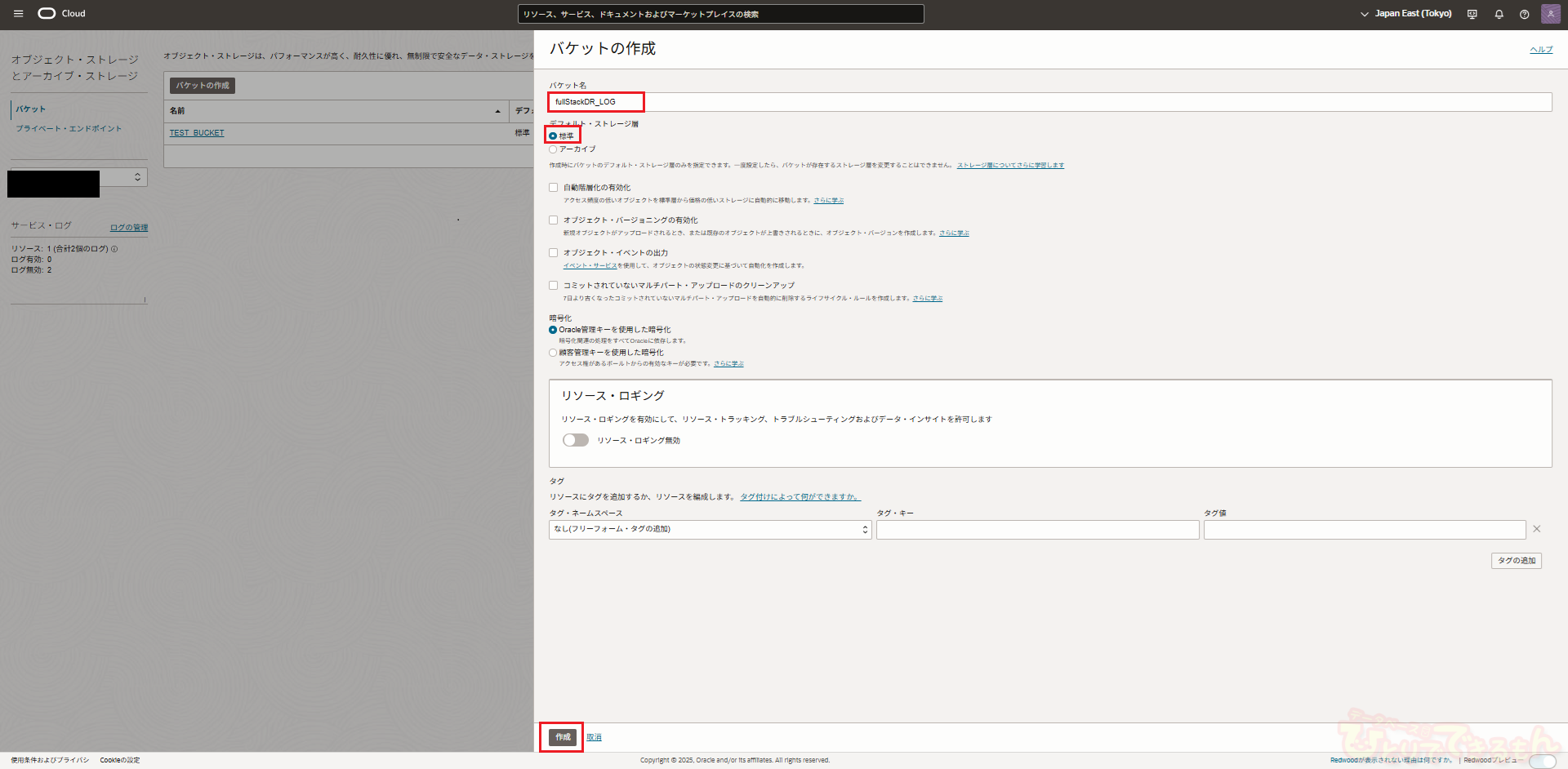
Task: Remove the tag row with X icon
Action: 1536,529
